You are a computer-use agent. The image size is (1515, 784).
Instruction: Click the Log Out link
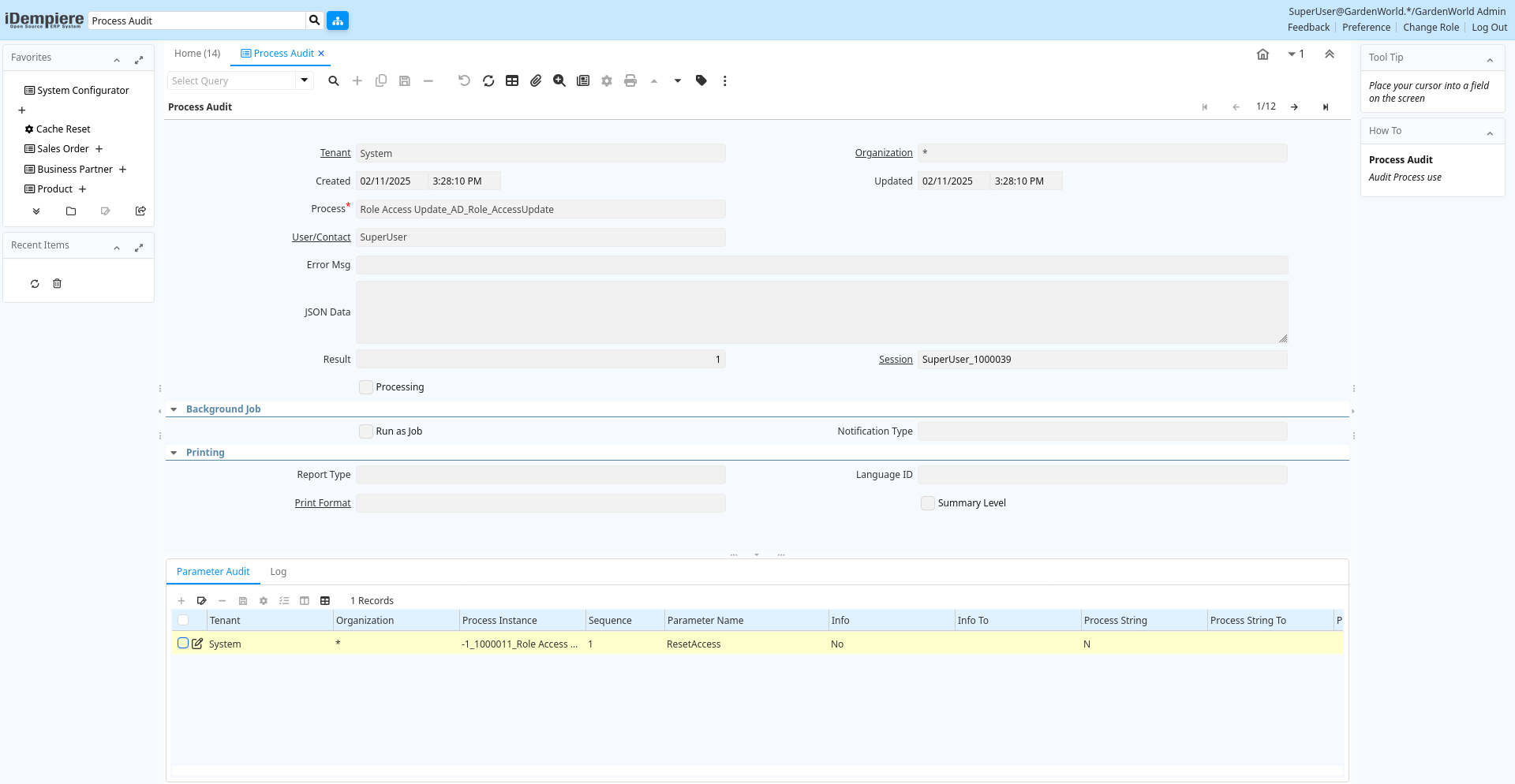pos(1489,28)
